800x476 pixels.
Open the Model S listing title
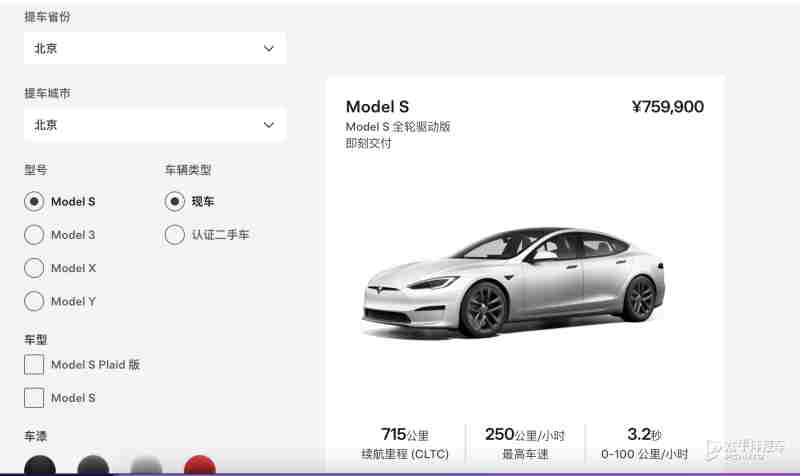tap(377, 107)
